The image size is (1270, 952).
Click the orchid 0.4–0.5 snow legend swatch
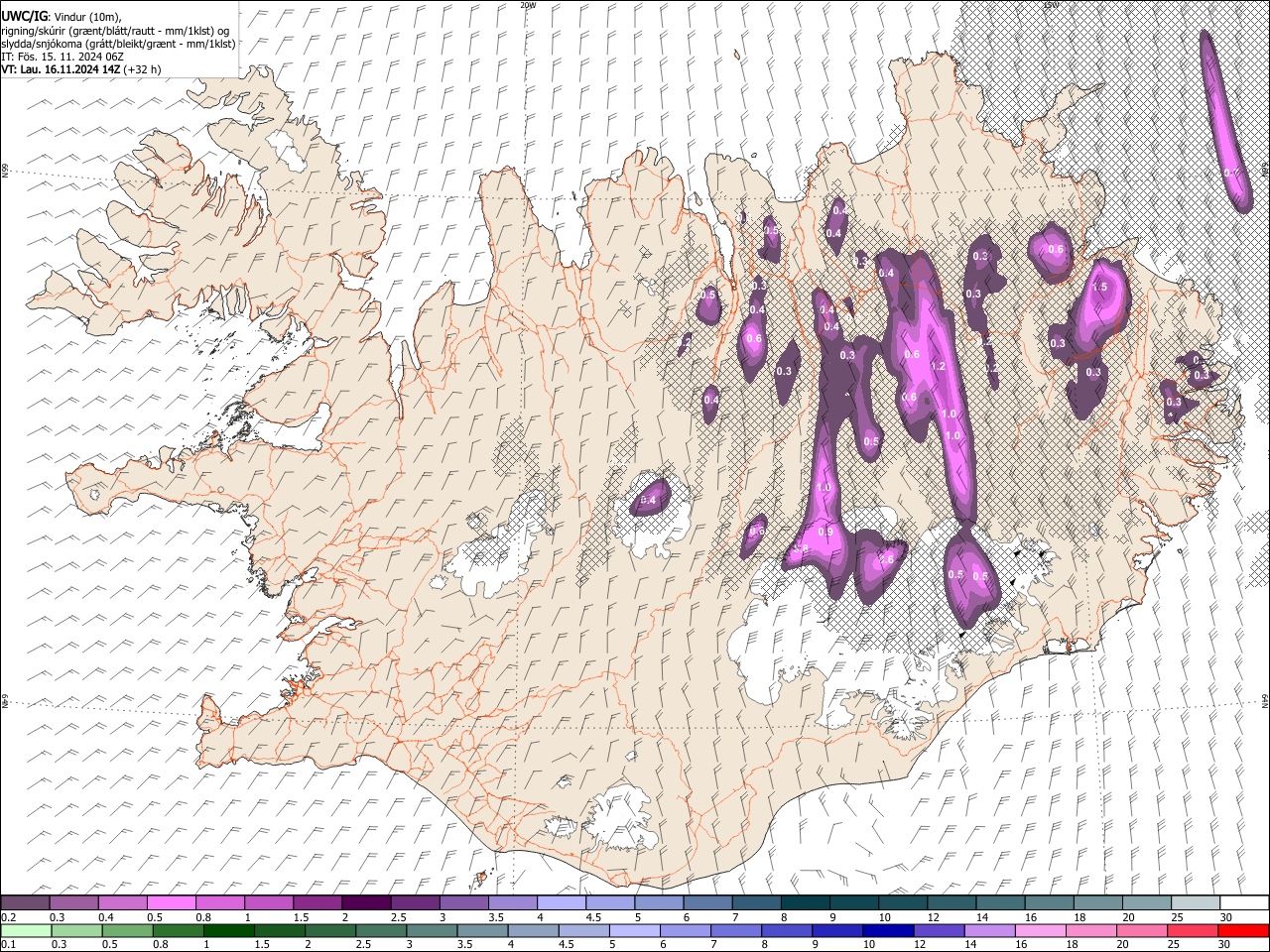pyautogui.click(x=123, y=903)
